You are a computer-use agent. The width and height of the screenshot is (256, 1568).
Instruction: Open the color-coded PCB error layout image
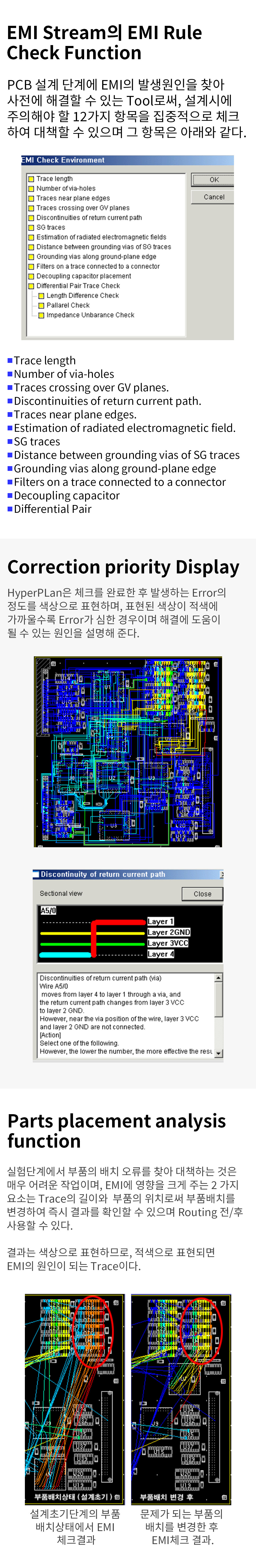[x=128, y=752]
